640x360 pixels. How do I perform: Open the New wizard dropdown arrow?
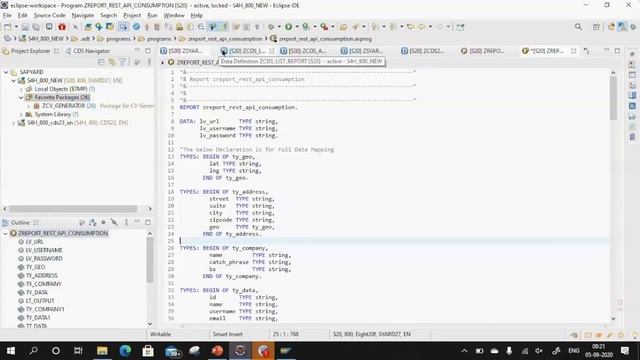tap(16, 27)
